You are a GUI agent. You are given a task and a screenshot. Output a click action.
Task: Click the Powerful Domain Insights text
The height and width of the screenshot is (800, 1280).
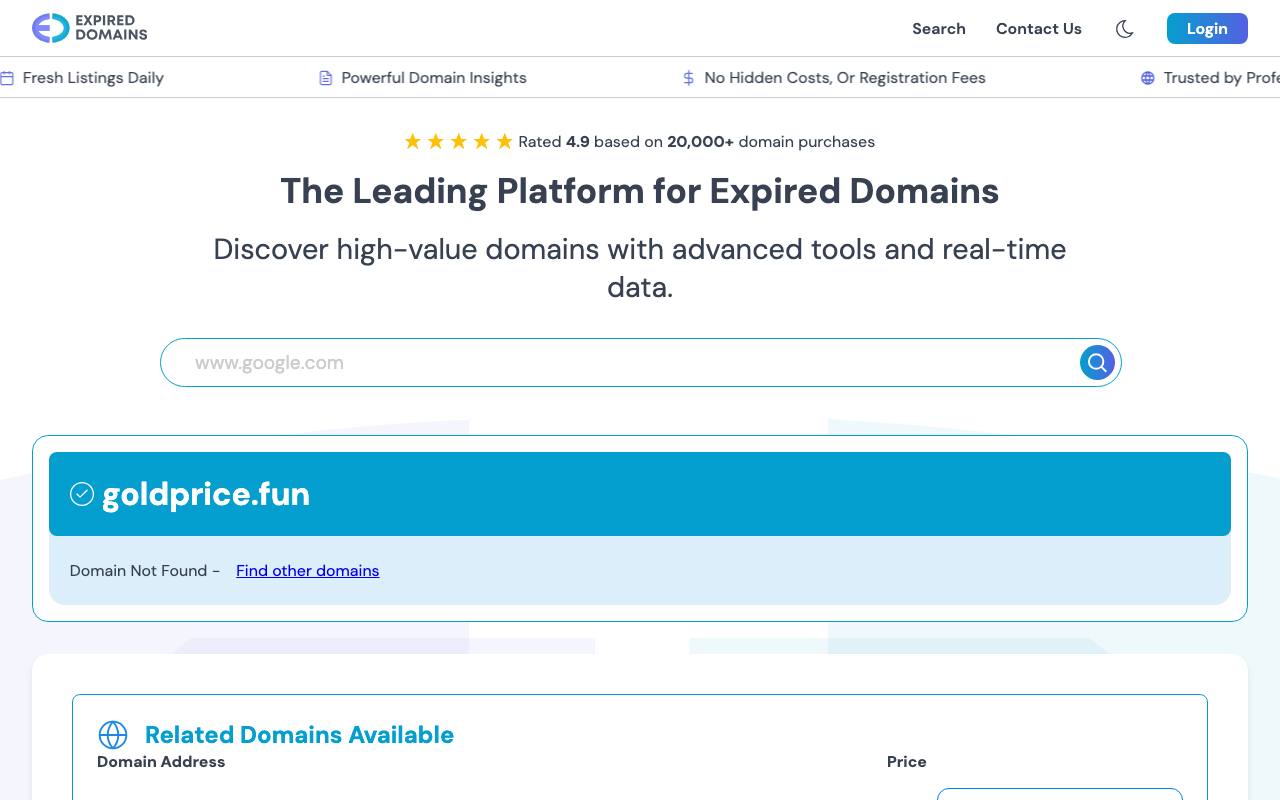[x=434, y=78]
